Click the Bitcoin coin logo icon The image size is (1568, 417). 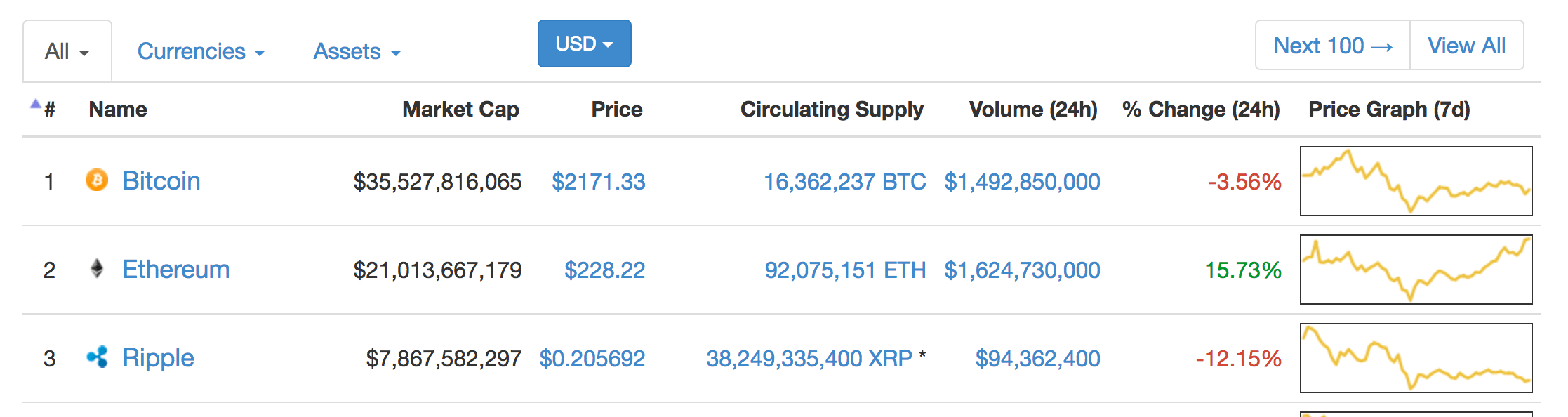[97, 180]
